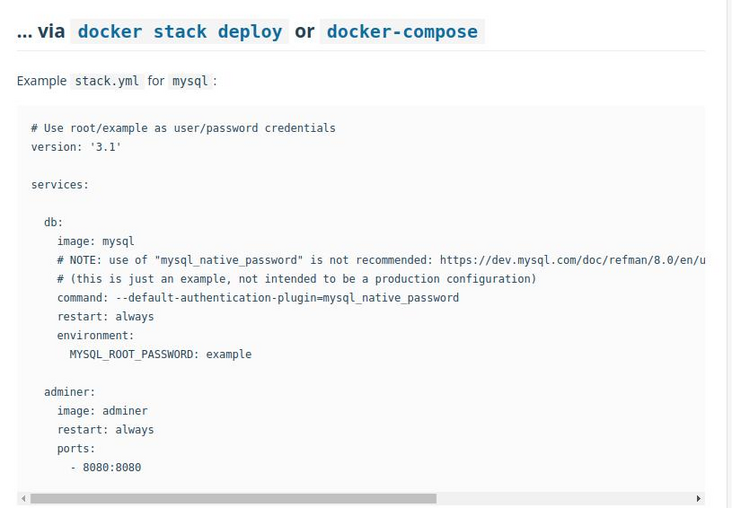Viewport: 732px width, 508px height.
Task: Click the "adminer:" service line
Action: (x=70, y=392)
